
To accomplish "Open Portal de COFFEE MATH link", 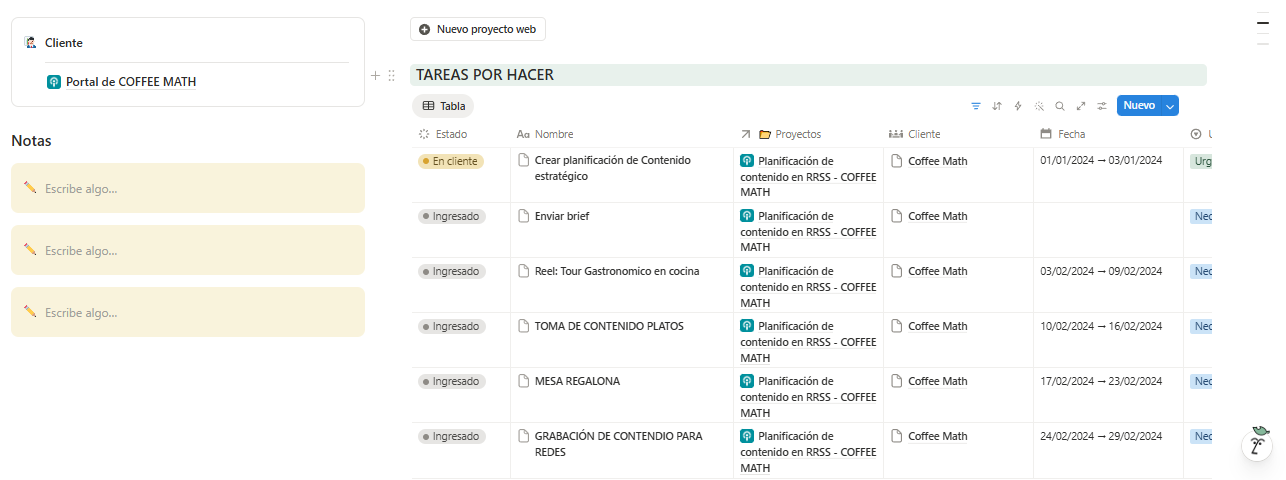I will pyautogui.click(x=131, y=82).
